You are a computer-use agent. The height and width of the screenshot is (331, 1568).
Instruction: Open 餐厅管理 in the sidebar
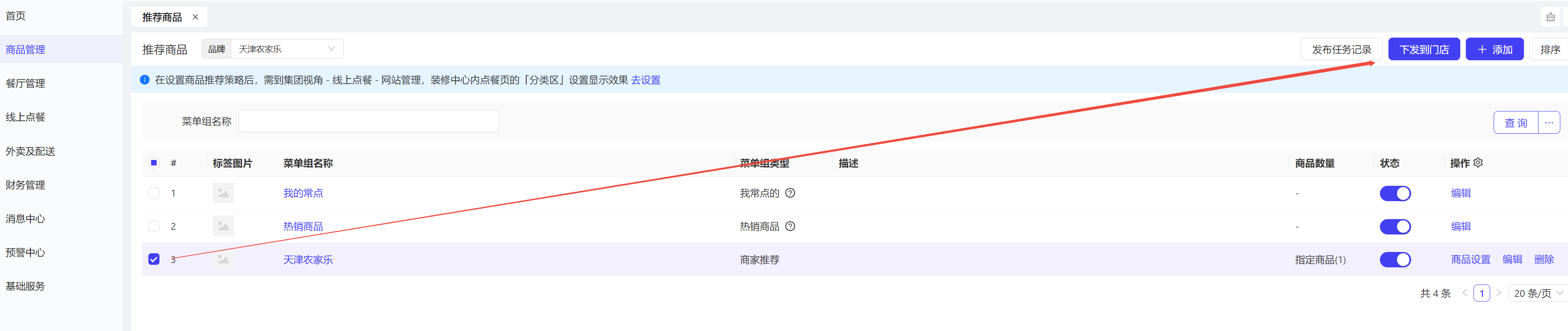tap(26, 83)
